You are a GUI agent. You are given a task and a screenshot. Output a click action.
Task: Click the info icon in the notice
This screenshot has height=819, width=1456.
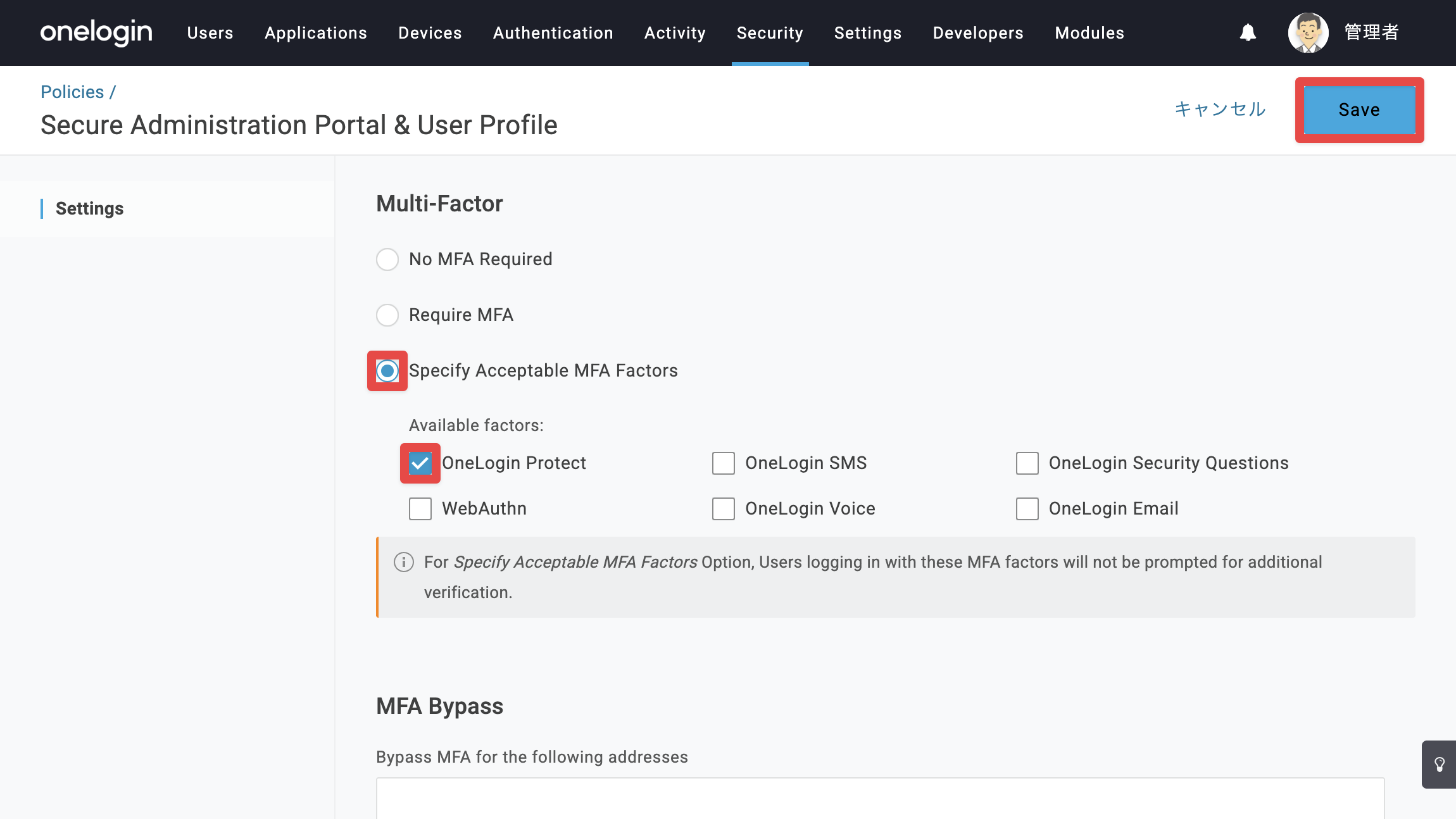pos(404,562)
